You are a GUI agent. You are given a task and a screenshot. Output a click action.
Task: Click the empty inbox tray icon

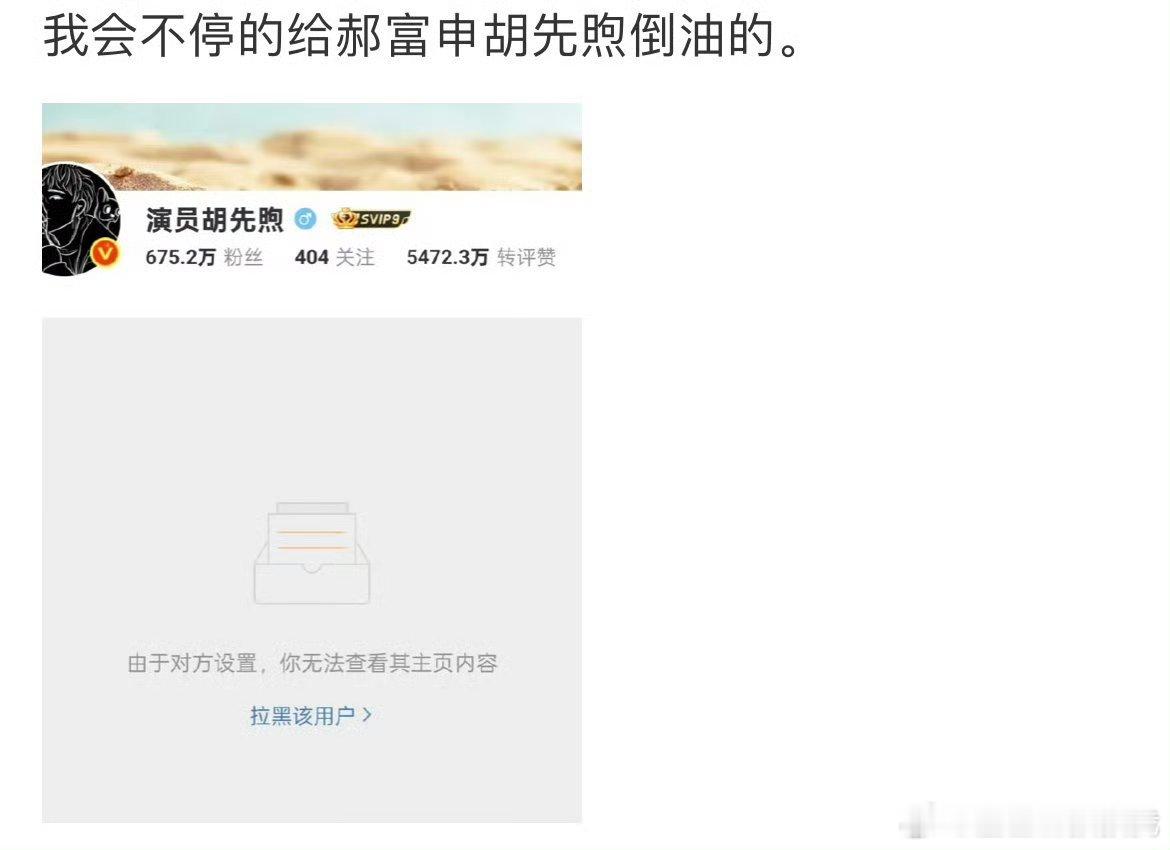(312, 553)
